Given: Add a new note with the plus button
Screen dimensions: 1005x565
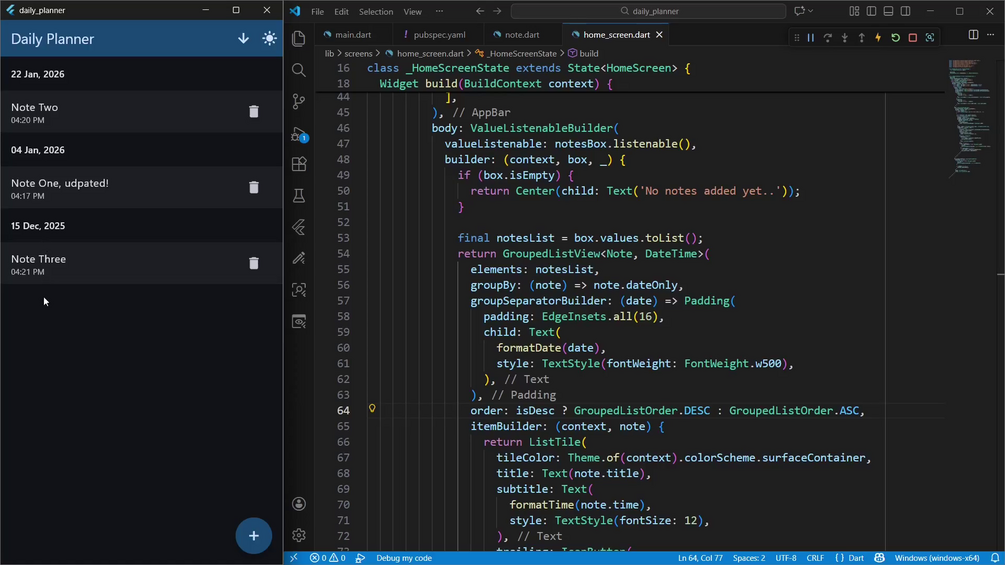Looking at the screenshot, I should pyautogui.click(x=254, y=536).
